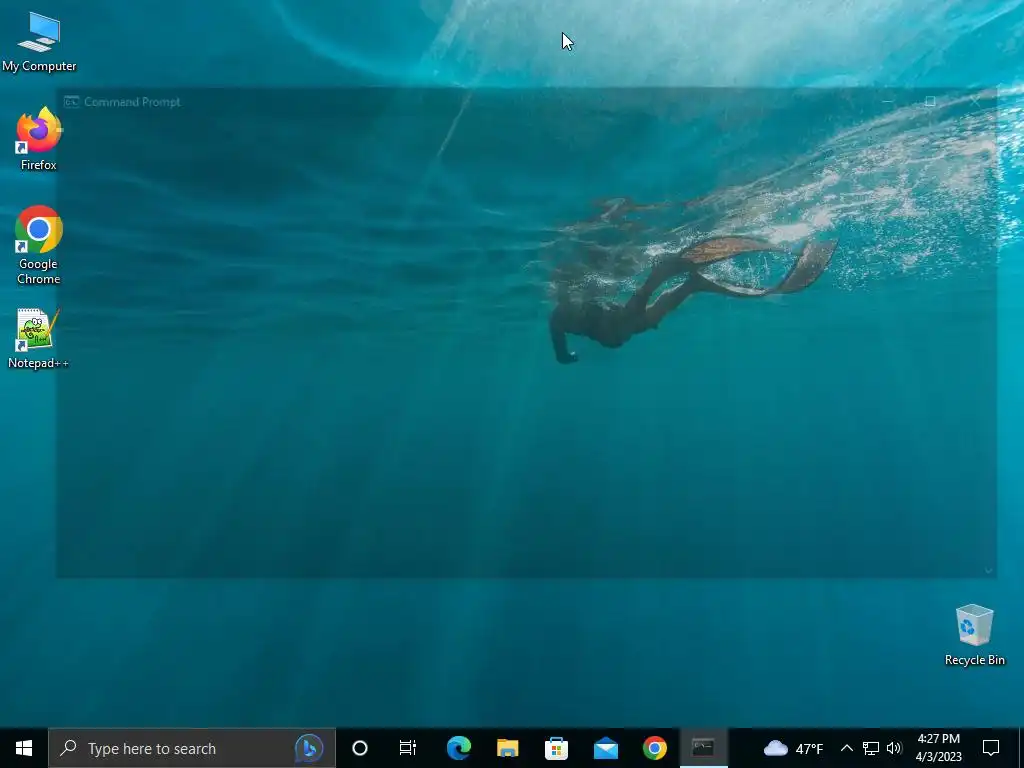Focus the taskbar search box
This screenshot has height=768, width=1024.
coord(192,748)
